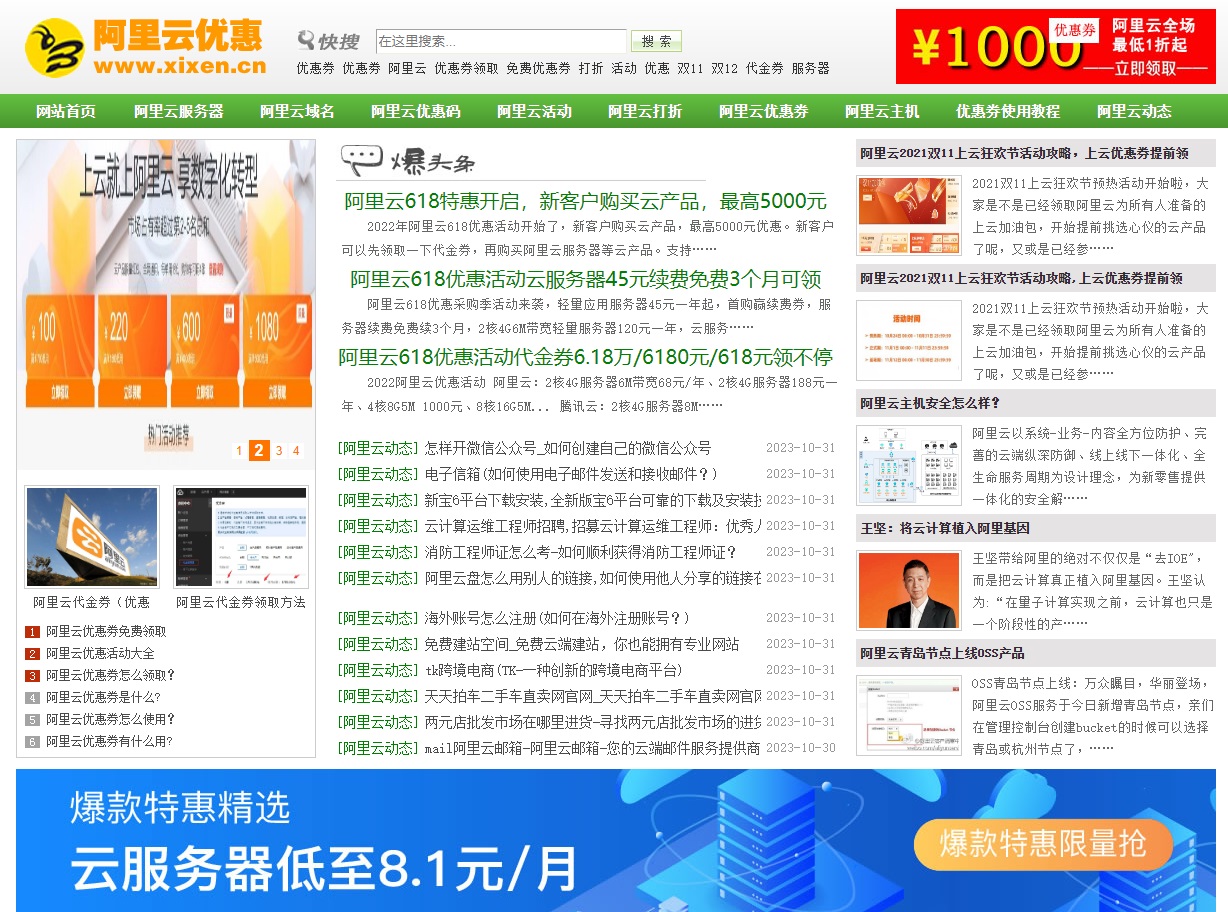Image resolution: width=1228 pixels, height=912 pixels.
Task: Open sidebar heading 阿里云青岛节点上线OSS产品
Action: click(x=942, y=653)
